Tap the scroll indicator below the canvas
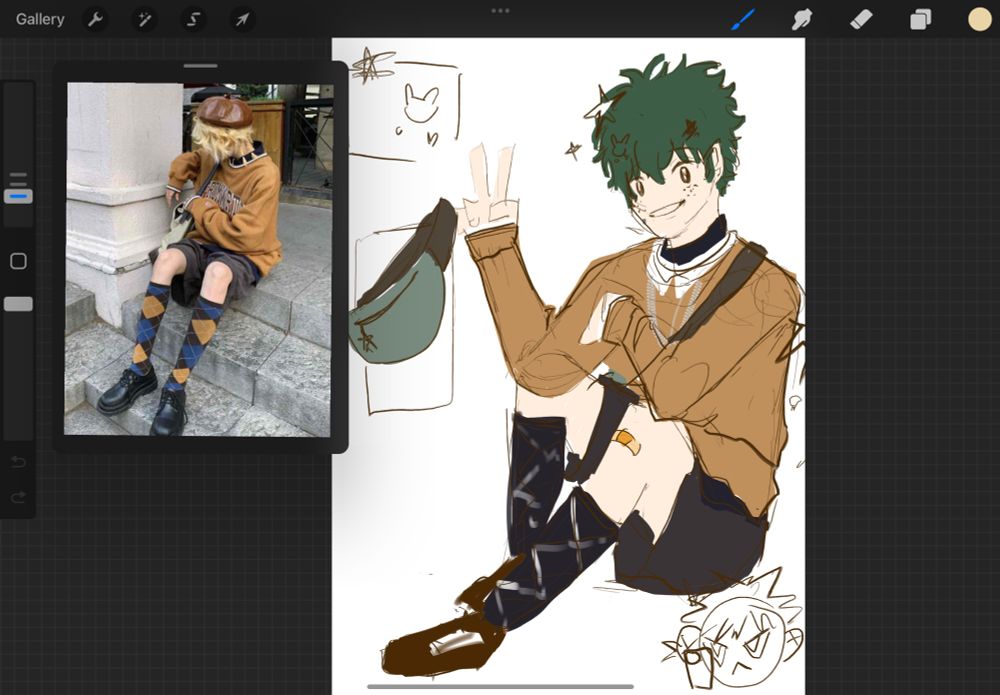 coord(500,687)
